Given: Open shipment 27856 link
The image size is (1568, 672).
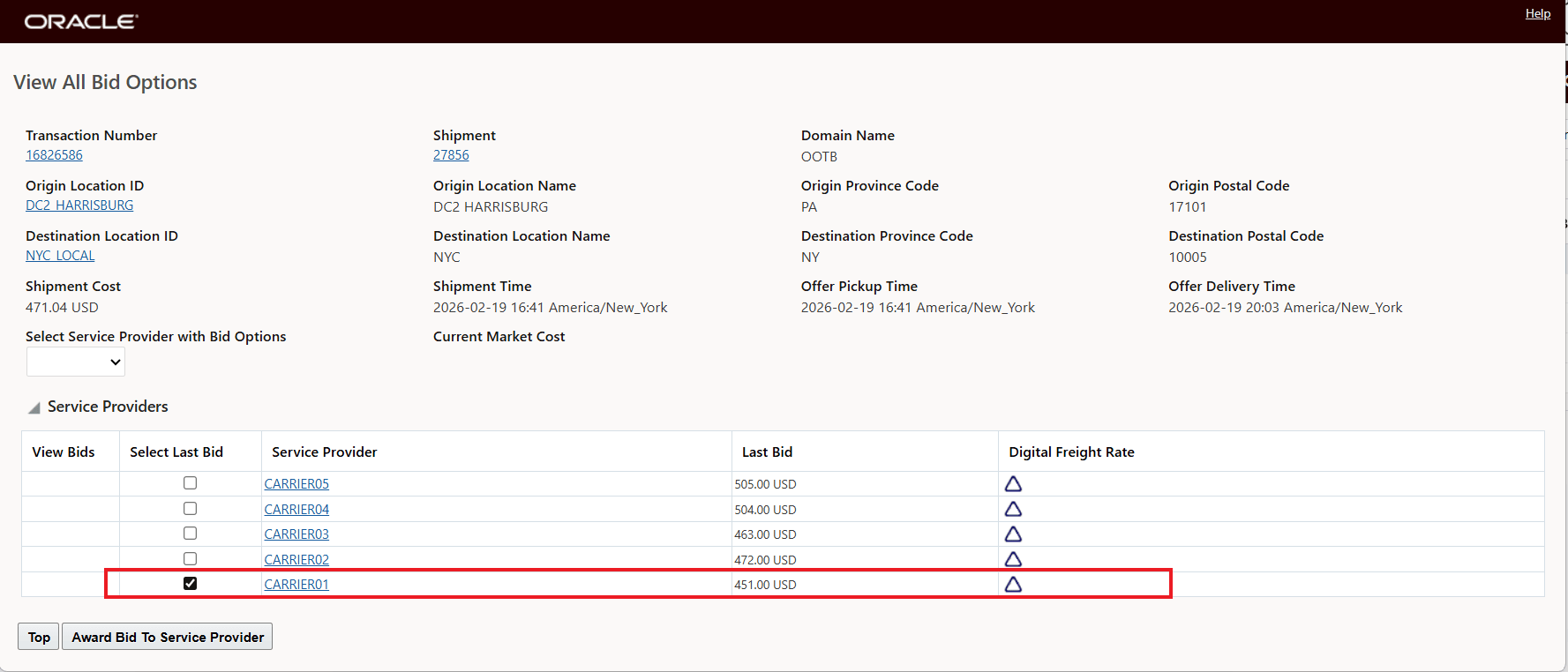Looking at the screenshot, I should (451, 155).
